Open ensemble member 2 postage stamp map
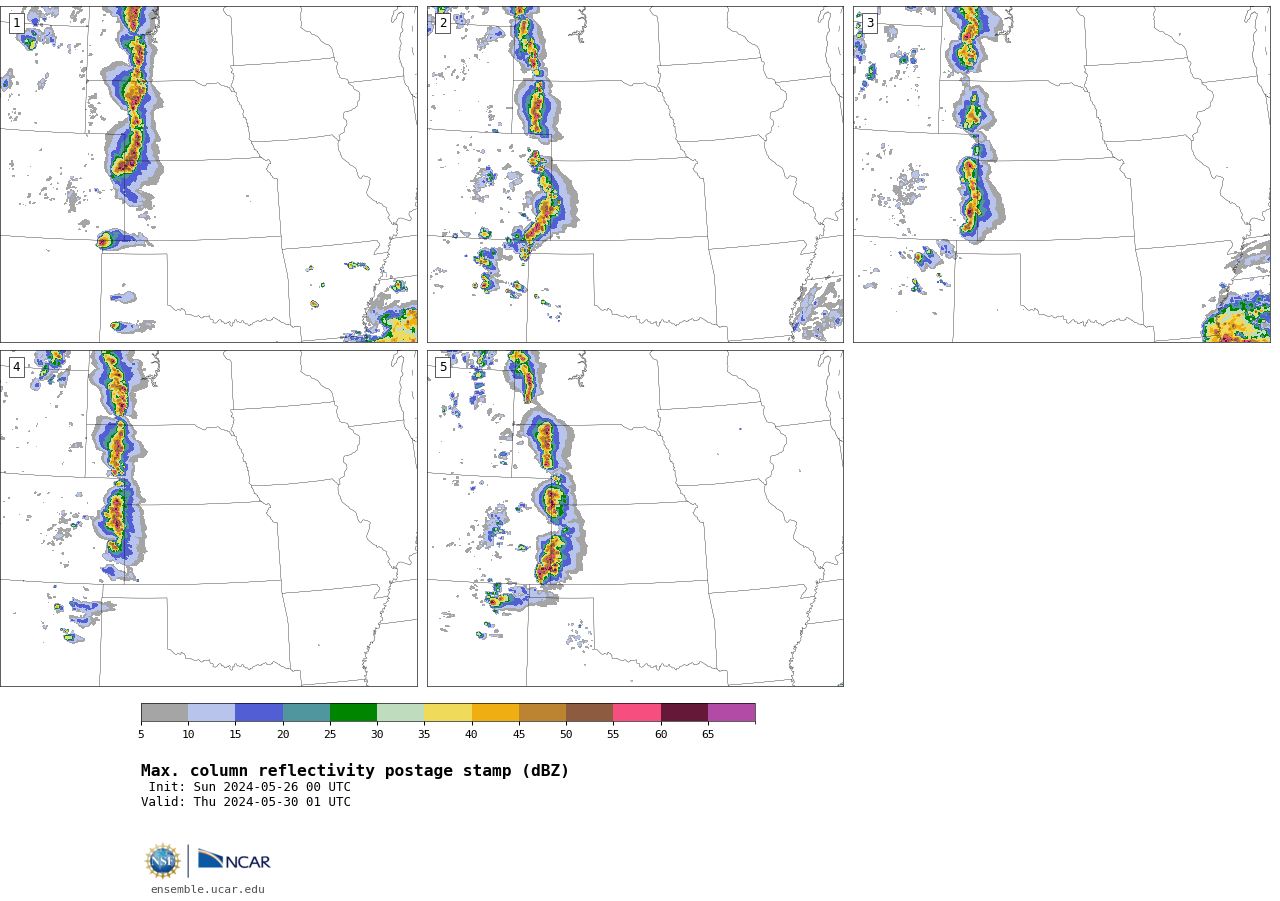Viewport: 1280px width, 901px height. (635, 174)
